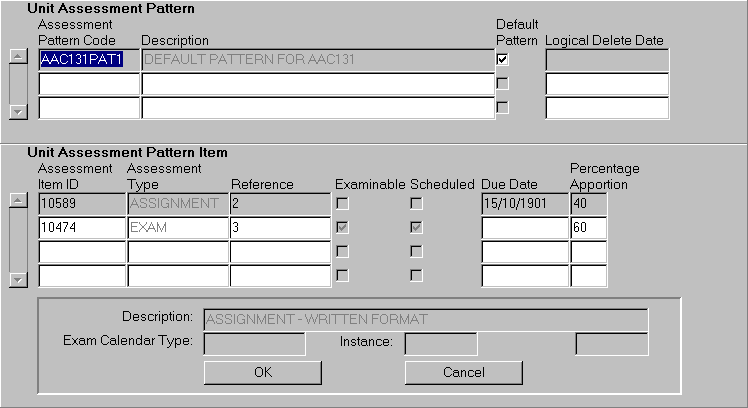The image size is (748, 408).
Task: Toggle Examinable checkbox for EXAM item 10474
Action: [342, 228]
